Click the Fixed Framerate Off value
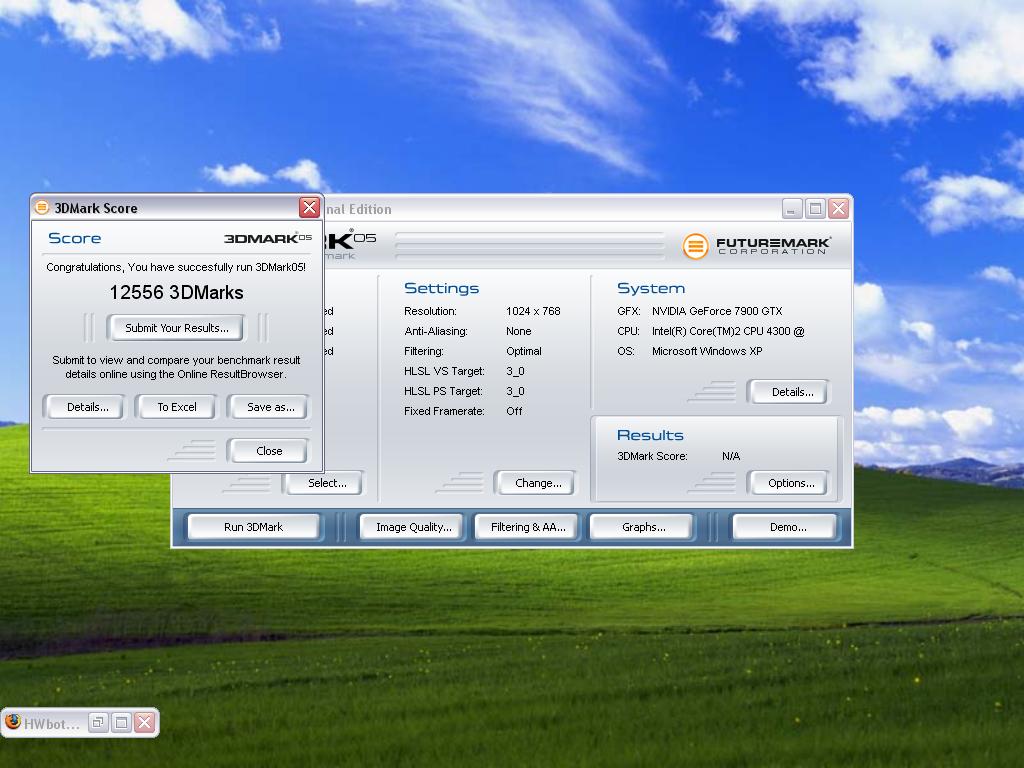 point(514,411)
